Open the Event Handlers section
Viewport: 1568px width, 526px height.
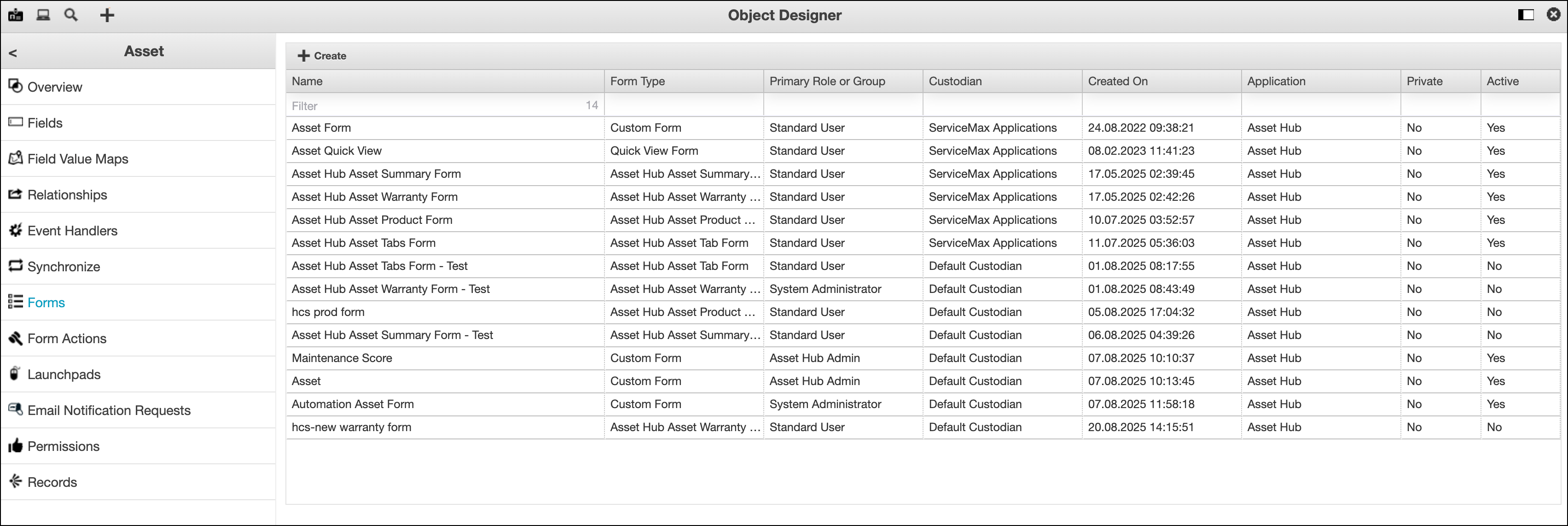tap(138, 231)
